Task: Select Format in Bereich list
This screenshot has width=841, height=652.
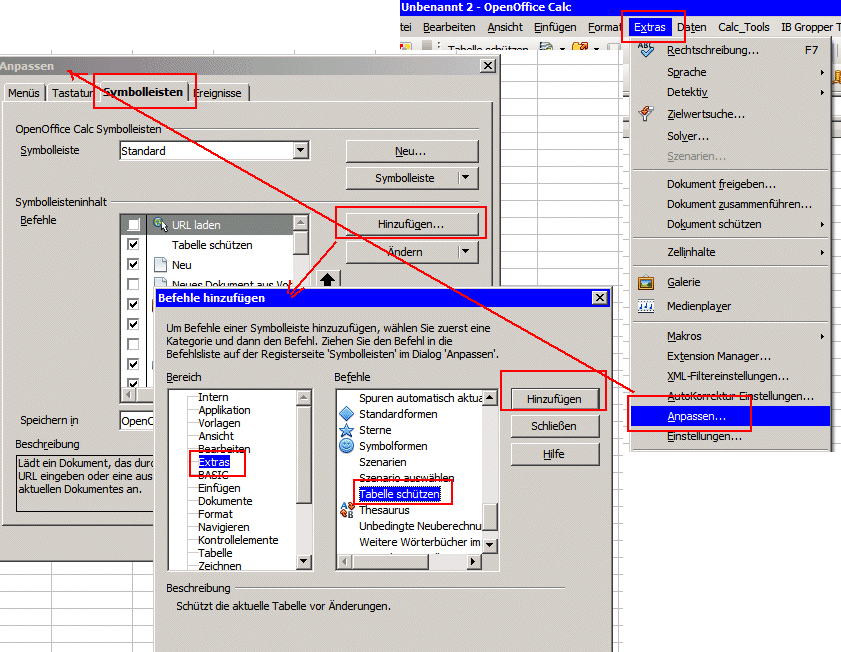Action: 215,514
